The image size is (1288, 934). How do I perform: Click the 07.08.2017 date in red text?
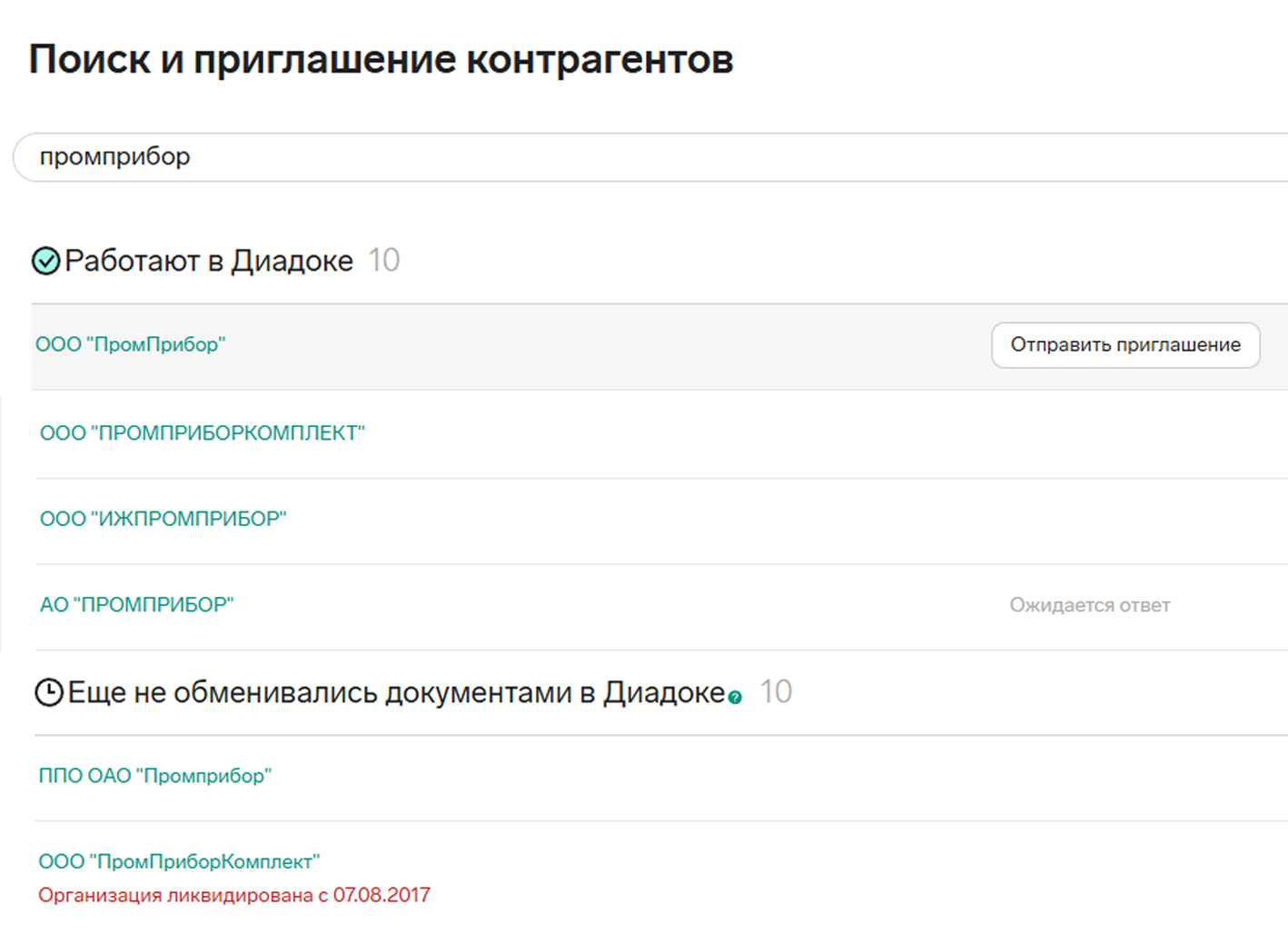381,895
